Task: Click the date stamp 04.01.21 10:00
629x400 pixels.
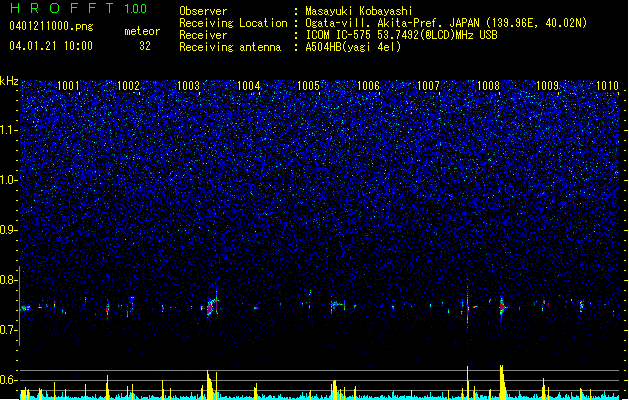Action: pos(51,46)
